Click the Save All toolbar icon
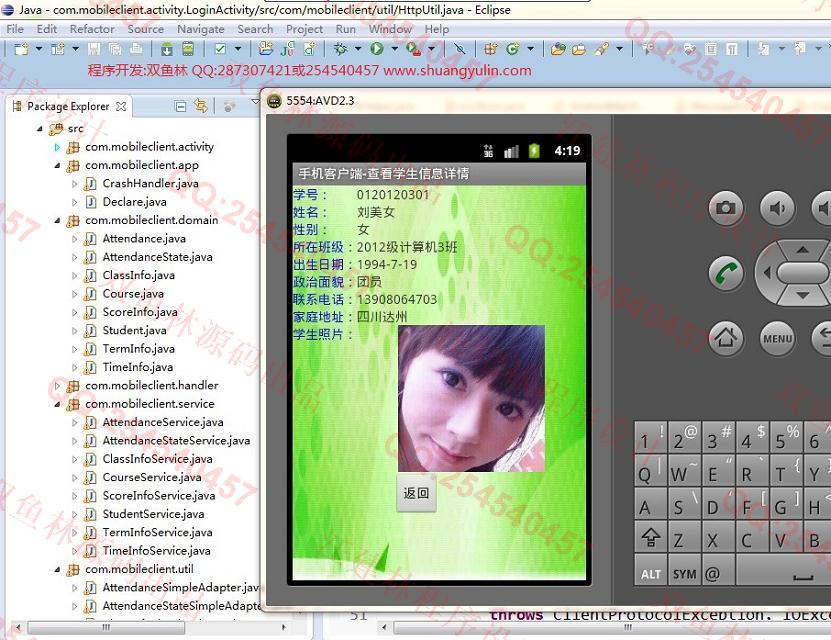 114,49
